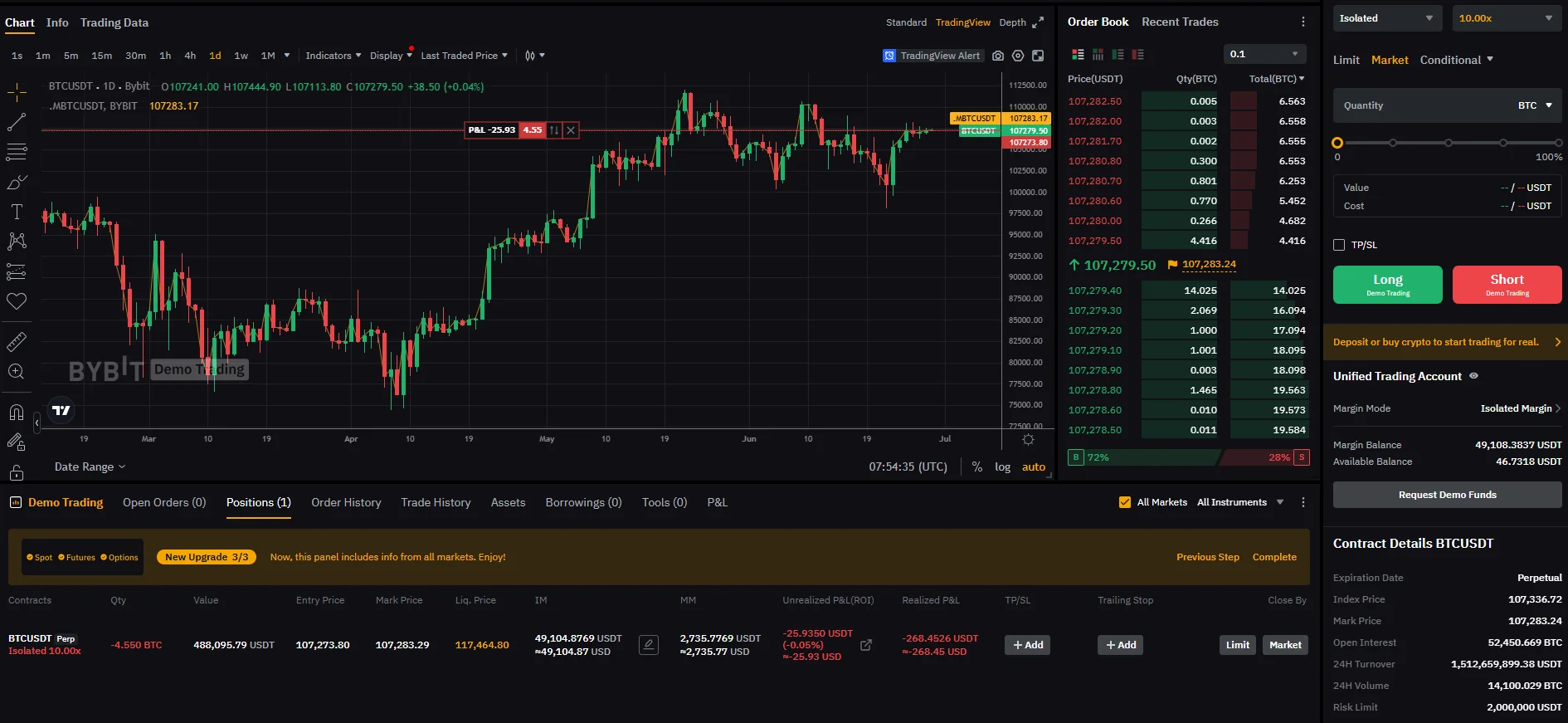Open the All Instruments filter dropdown
Viewport: 1568px width, 723px height.
point(1240,502)
